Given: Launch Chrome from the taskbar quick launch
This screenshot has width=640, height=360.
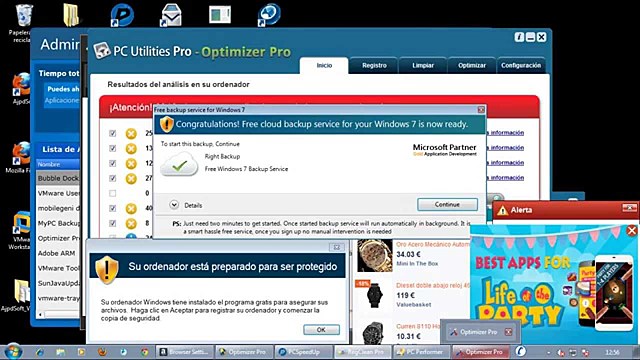Looking at the screenshot, I should click(144, 351).
